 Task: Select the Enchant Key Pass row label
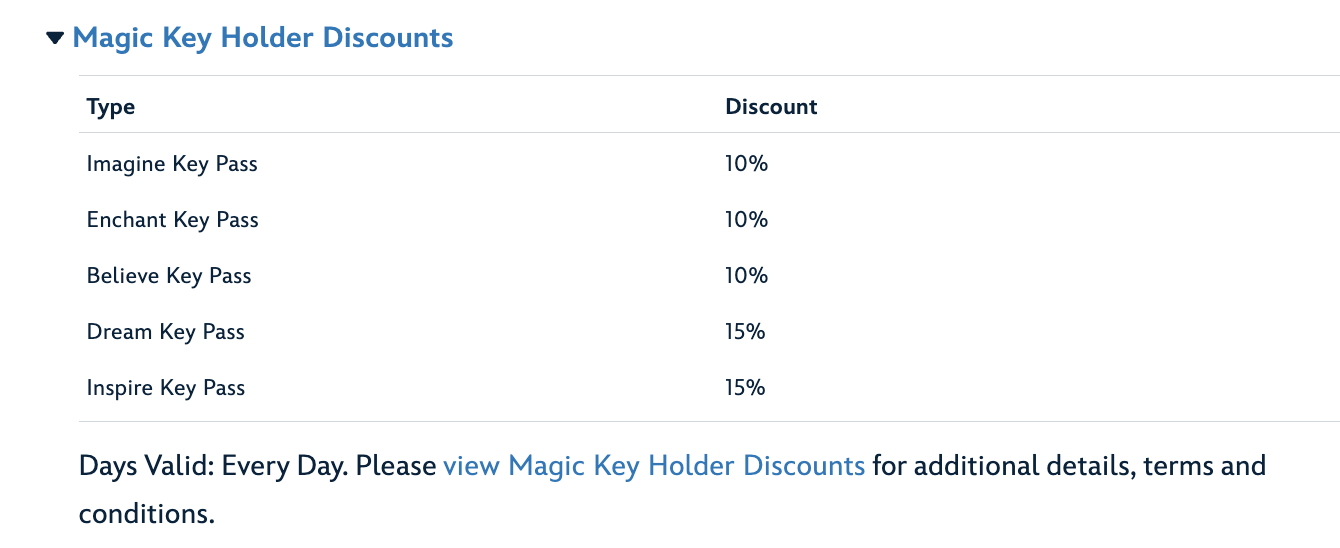[172, 220]
